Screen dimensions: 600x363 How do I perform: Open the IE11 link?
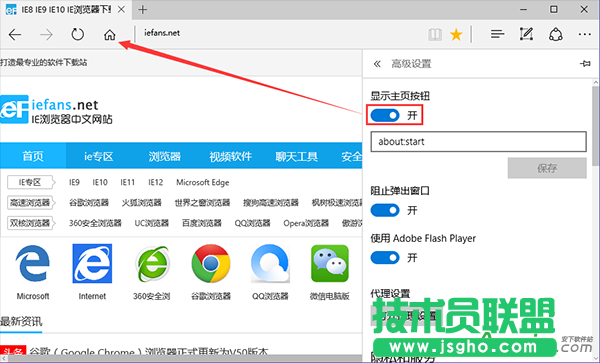point(127,182)
